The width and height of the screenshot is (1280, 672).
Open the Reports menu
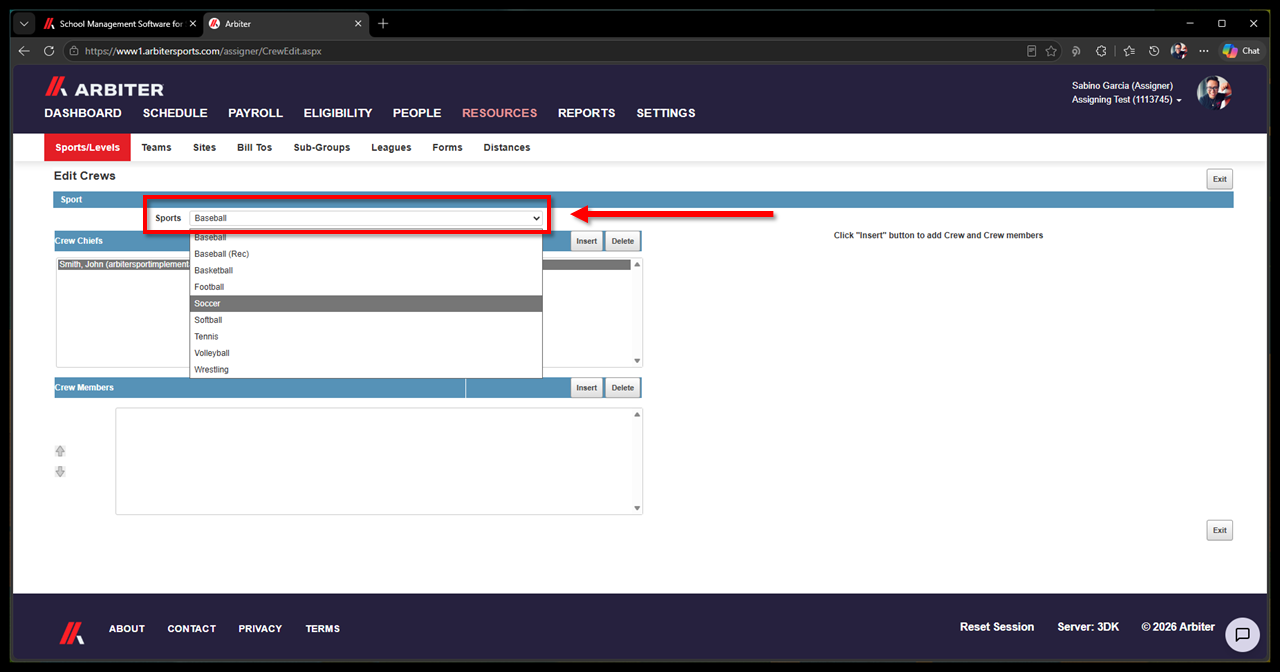click(587, 113)
